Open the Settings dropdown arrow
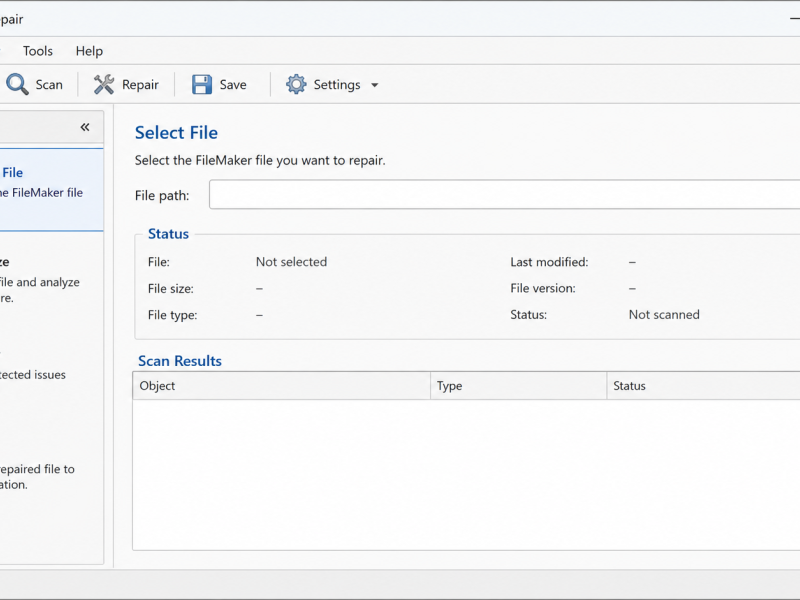The width and height of the screenshot is (800, 600). tap(374, 85)
